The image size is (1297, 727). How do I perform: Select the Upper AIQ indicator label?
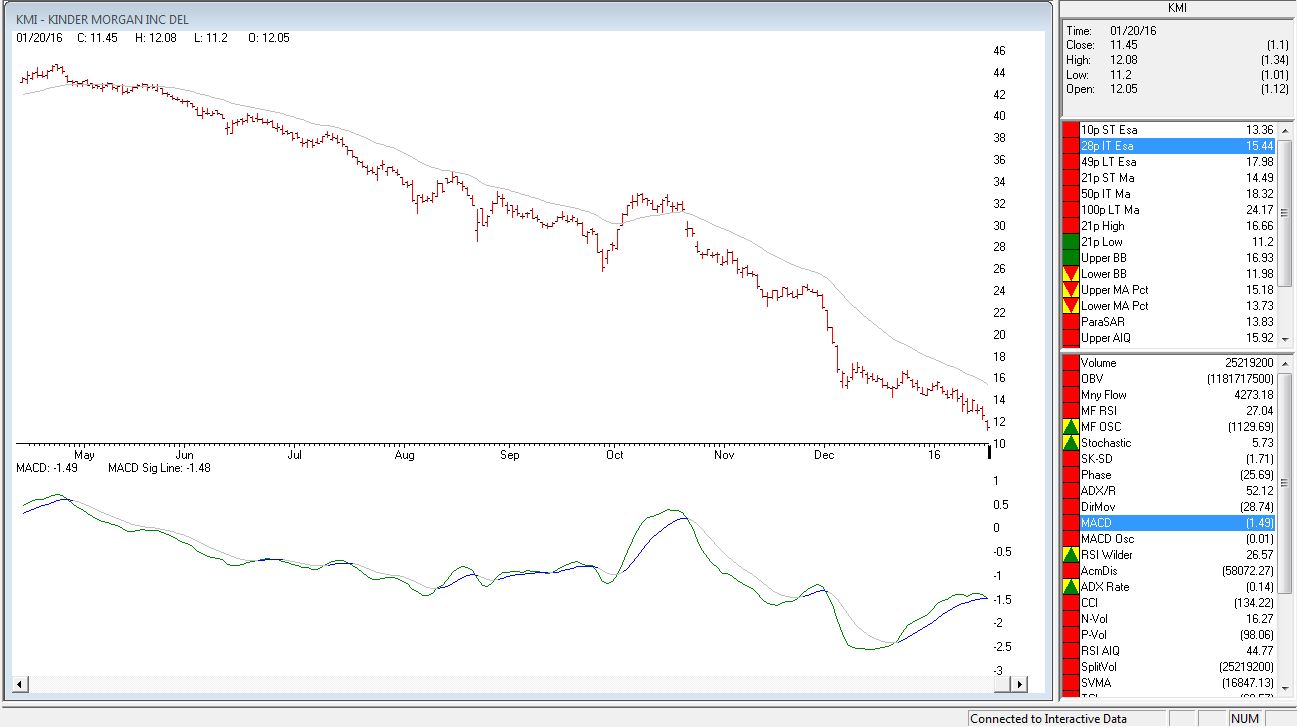tap(1104, 338)
